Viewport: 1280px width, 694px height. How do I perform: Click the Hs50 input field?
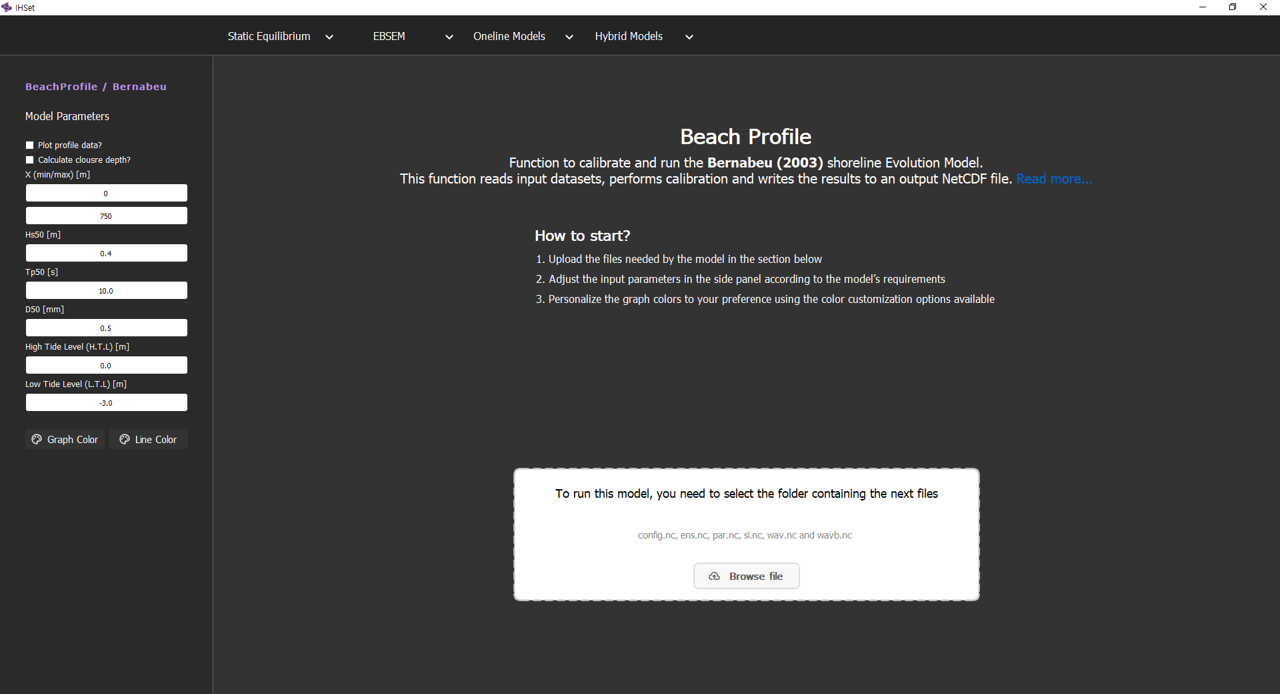click(106, 253)
